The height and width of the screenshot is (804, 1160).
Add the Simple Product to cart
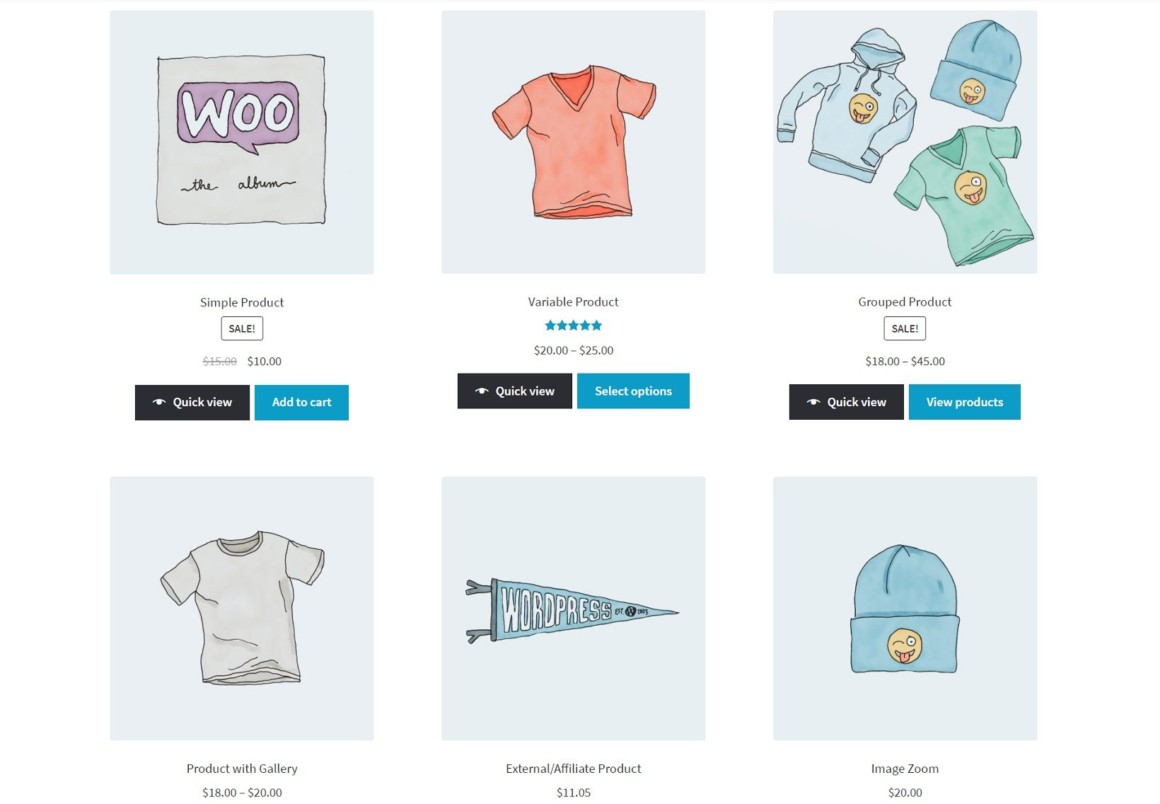301,402
